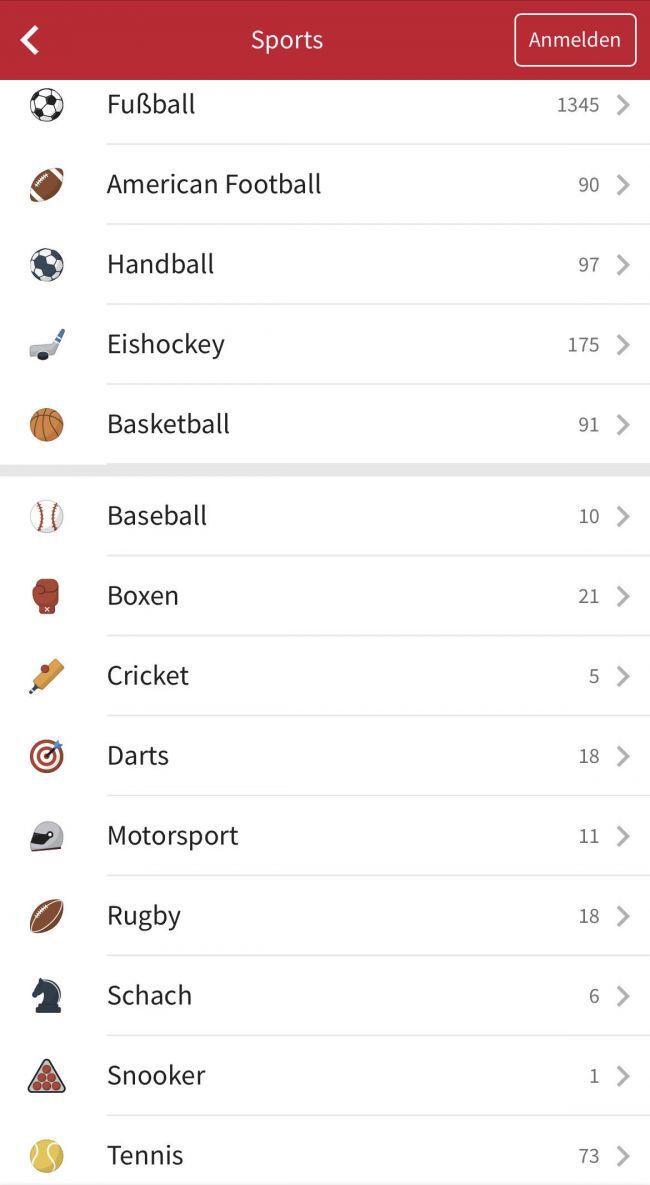Tap the cricket bat icon
Image resolution: width=650 pixels, height=1185 pixels.
pos(46,676)
